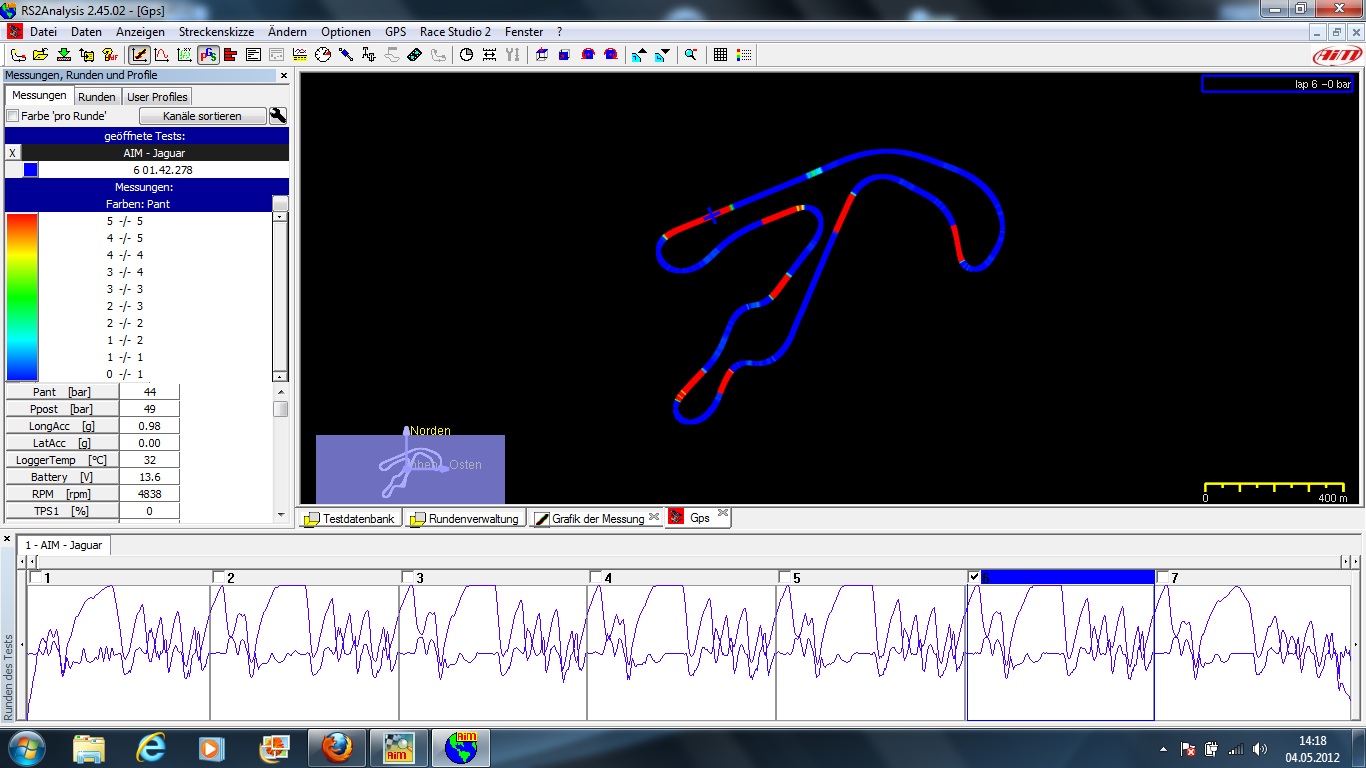Screen dimensions: 1366x768
Task: Click the Pant [bar] channel button
Action: (62, 392)
